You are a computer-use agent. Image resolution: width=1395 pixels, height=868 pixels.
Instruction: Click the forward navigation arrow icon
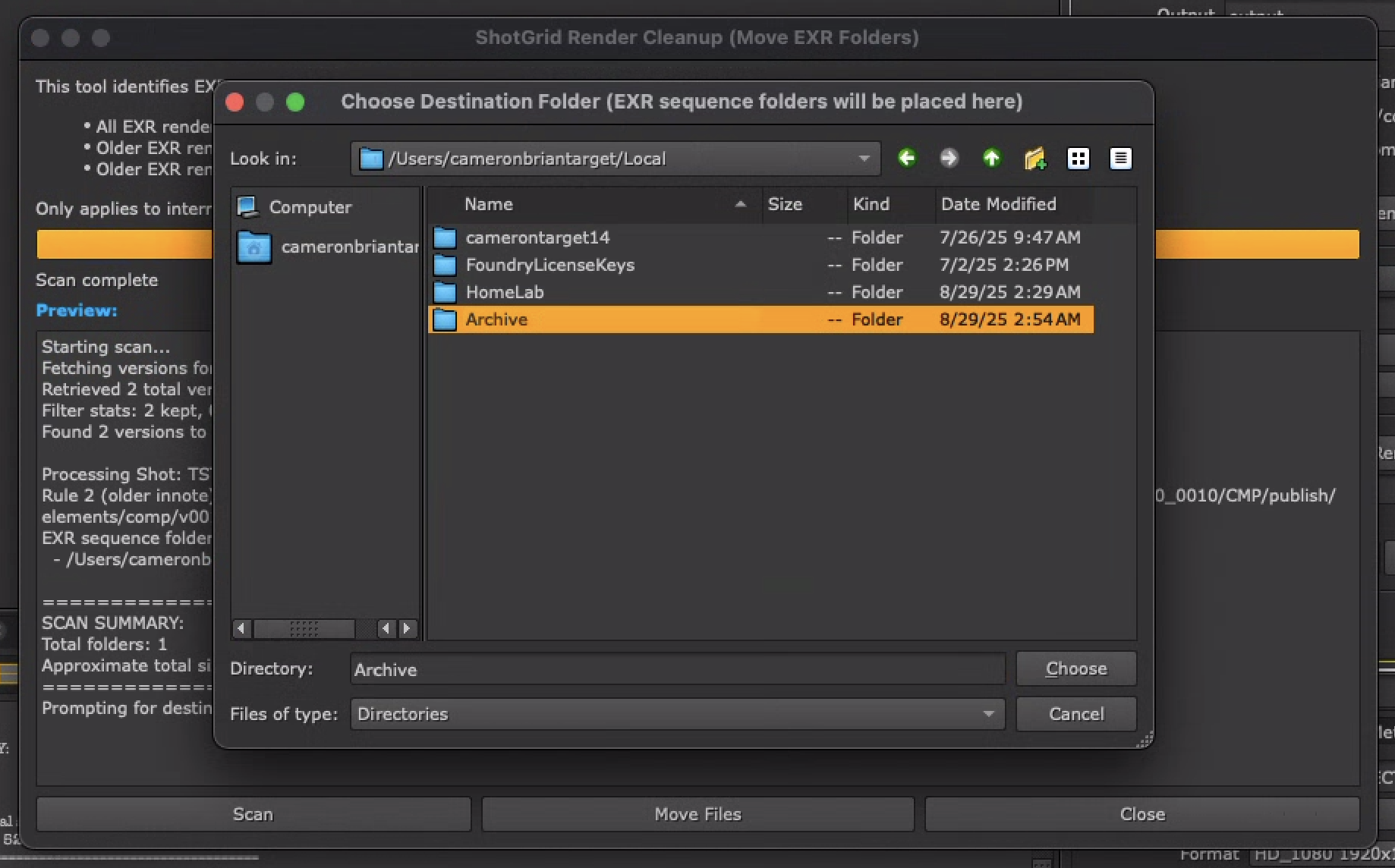point(949,158)
